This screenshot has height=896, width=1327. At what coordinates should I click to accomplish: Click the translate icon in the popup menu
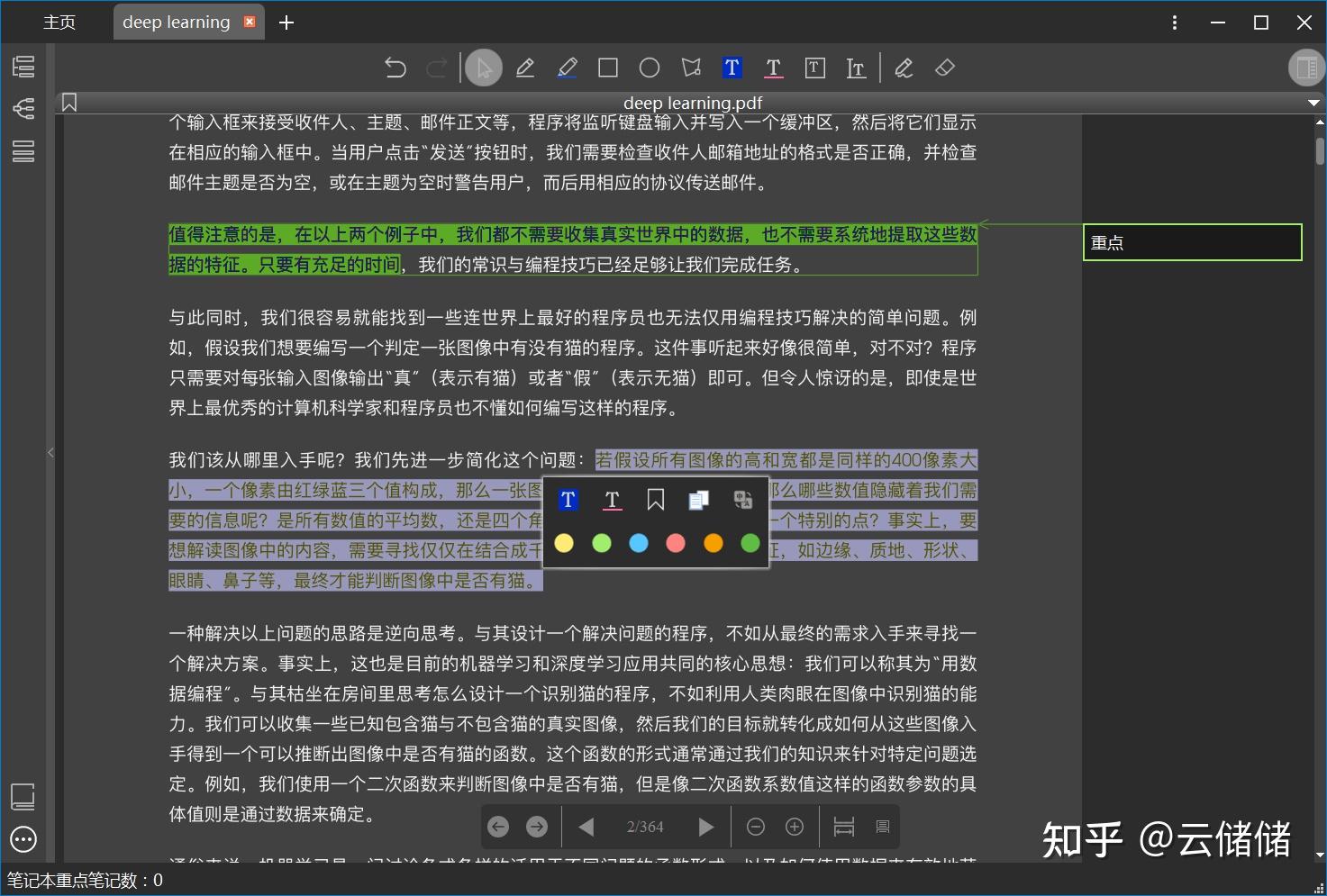(742, 499)
